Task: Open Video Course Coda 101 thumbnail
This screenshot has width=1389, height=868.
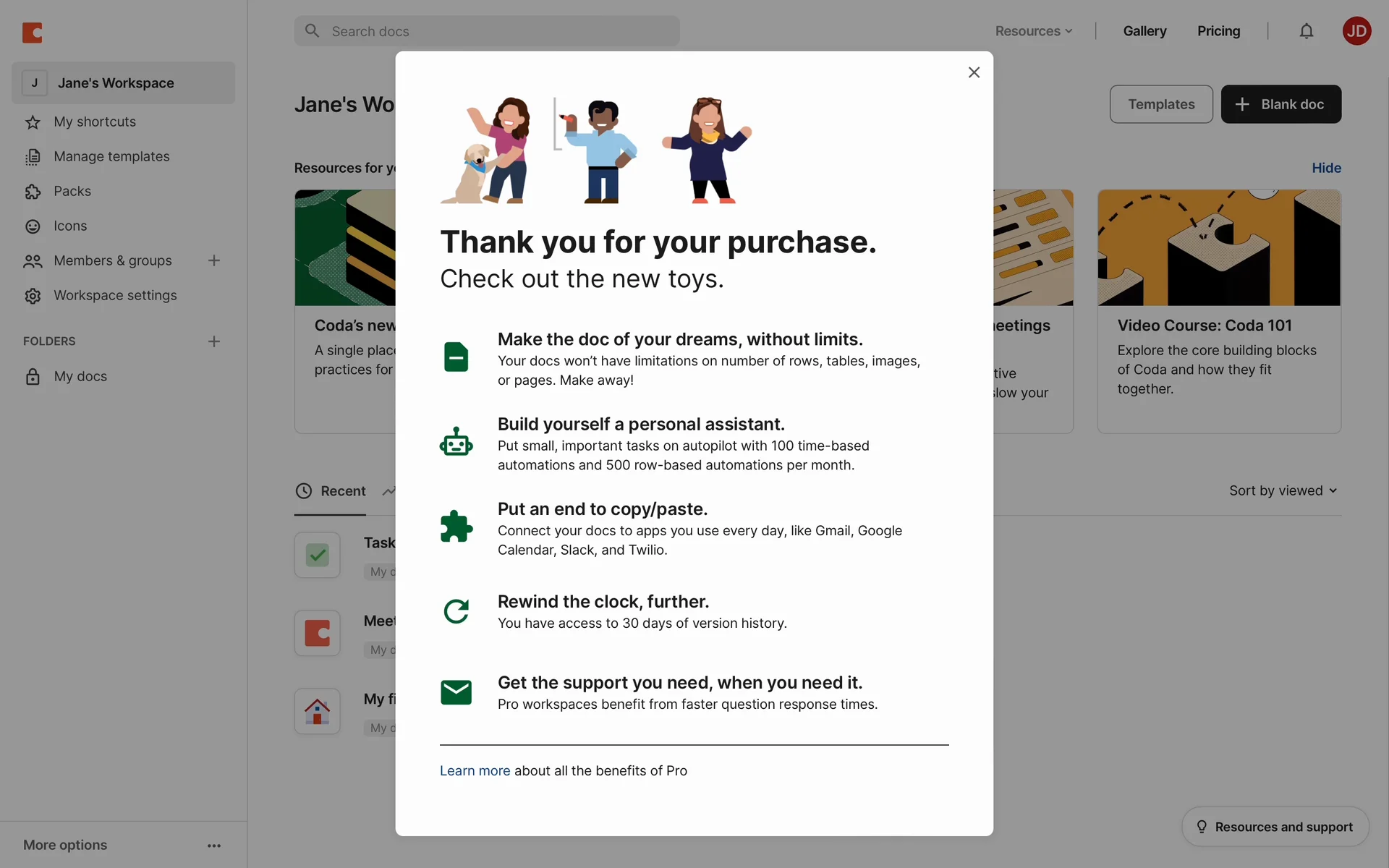Action: (1219, 248)
